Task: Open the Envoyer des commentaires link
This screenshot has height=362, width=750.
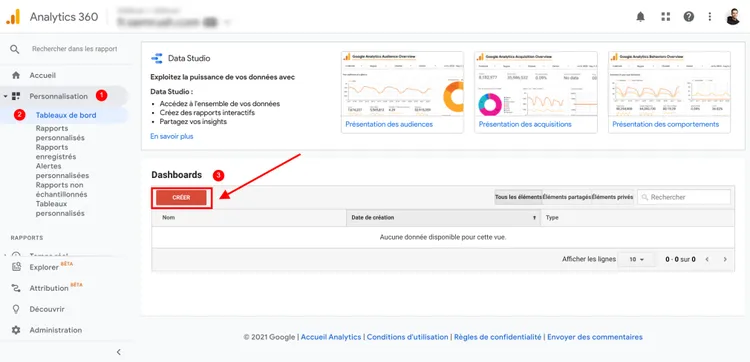Action: coord(595,337)
